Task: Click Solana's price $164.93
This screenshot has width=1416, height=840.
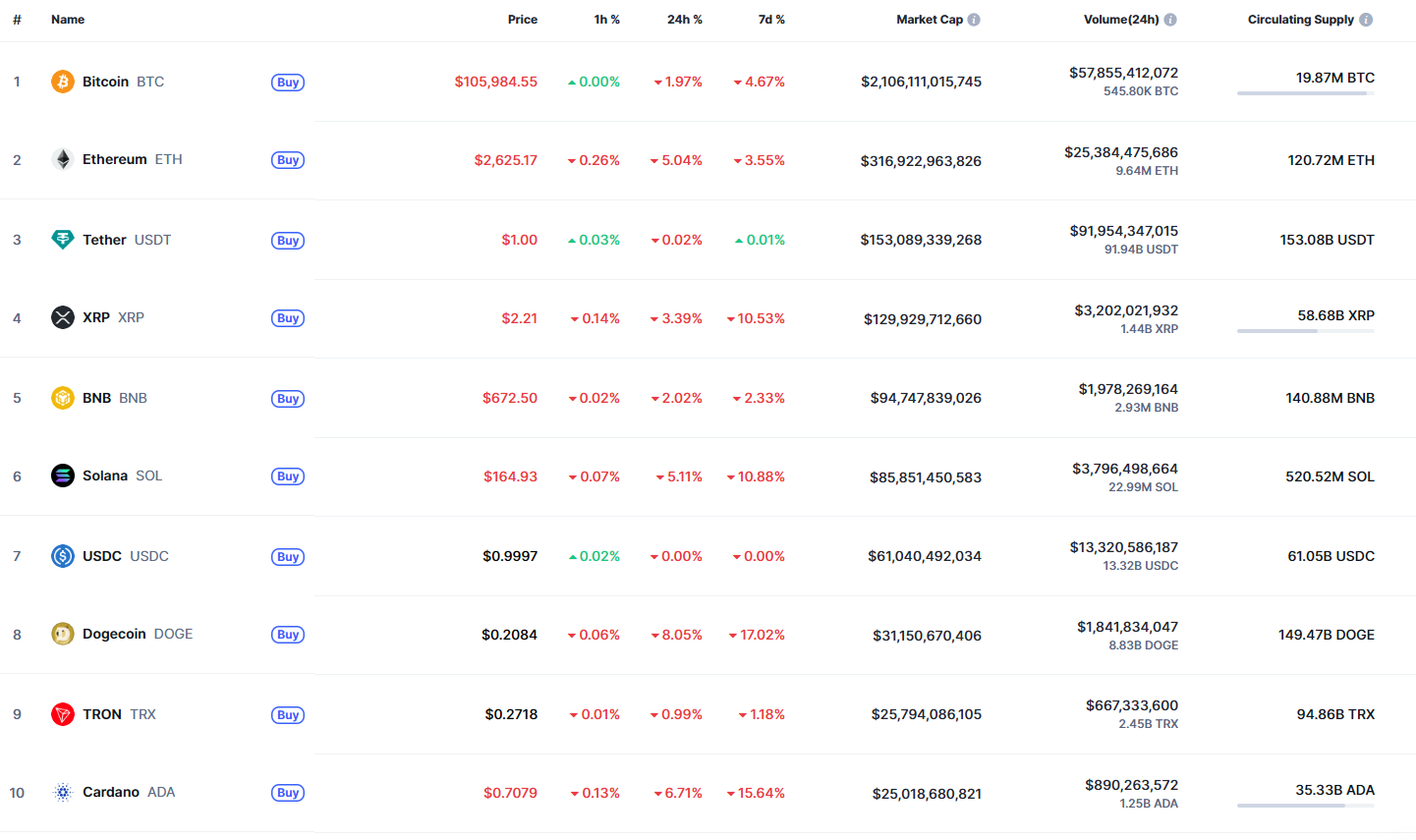Action: click(x=511, y=476)
